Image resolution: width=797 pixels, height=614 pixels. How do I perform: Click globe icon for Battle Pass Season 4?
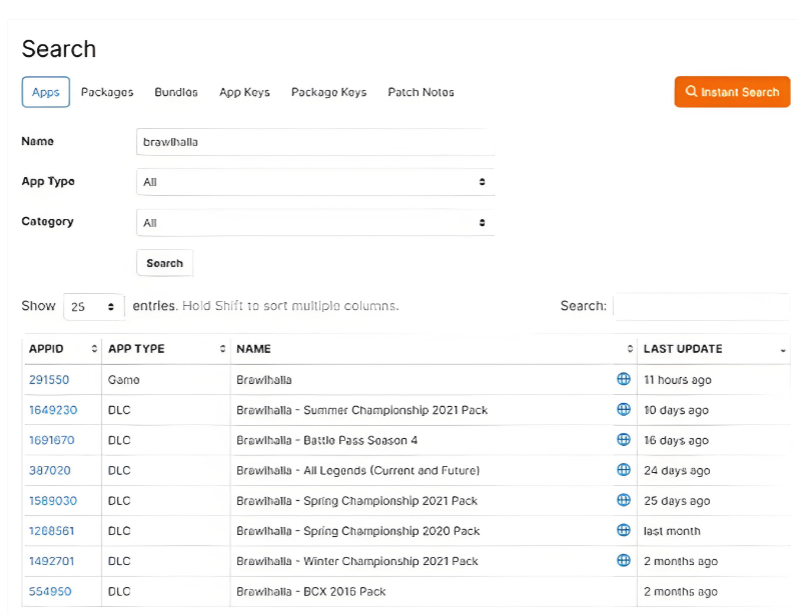pos(623,440)
